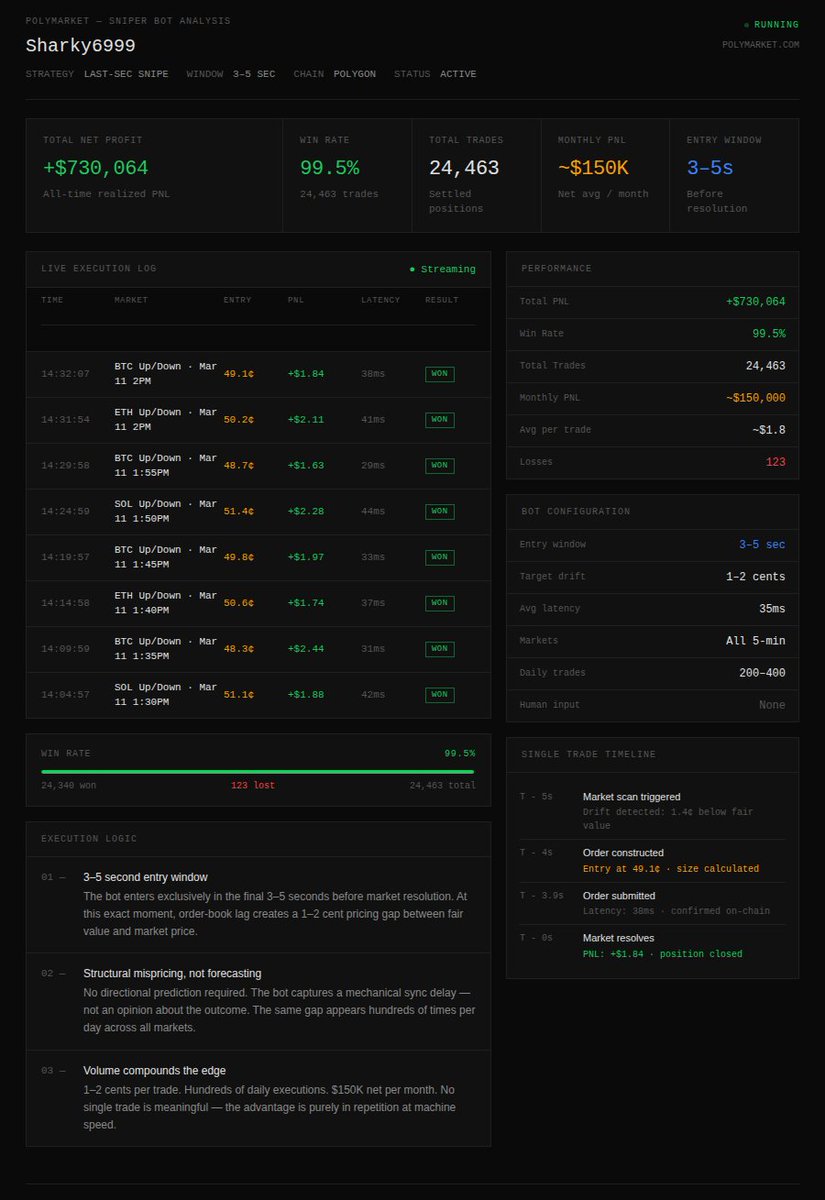
Task: Click the ~$150K Monthly PNL card value
Action: 593,168
